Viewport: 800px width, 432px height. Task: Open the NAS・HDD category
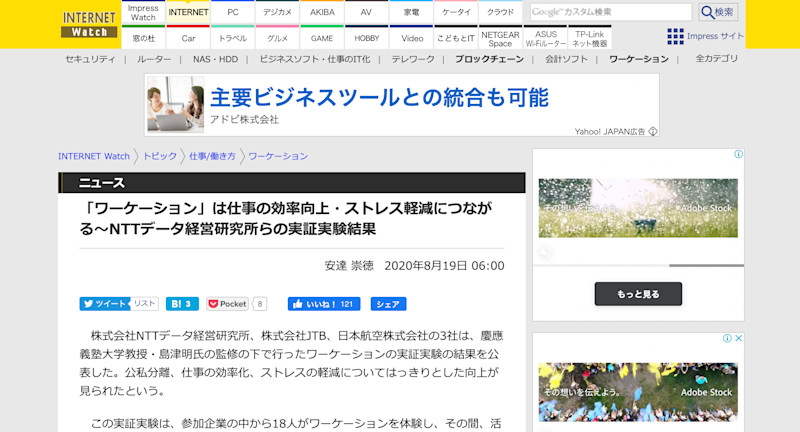click(215, 59)
